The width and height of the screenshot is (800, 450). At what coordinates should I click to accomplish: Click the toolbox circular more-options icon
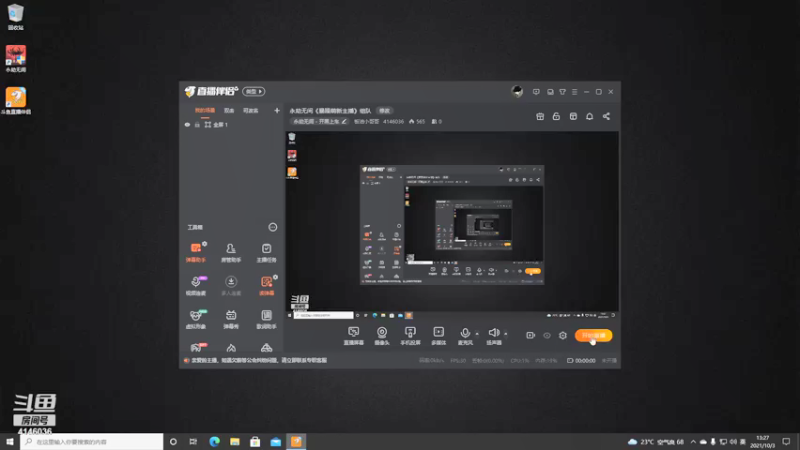point(273,227)
